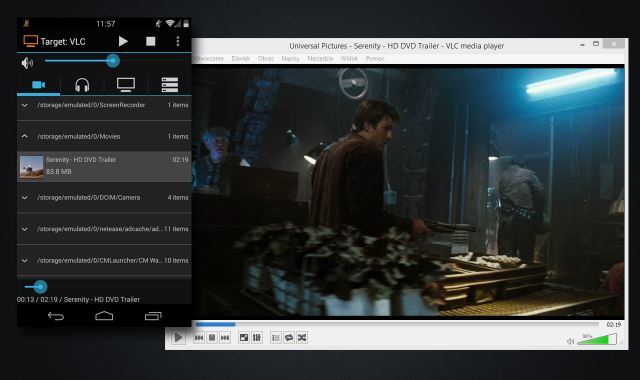The width and height of the screenshot is (640, 380).
Task: Switch to the server list tab
Action: pos(170,84)
